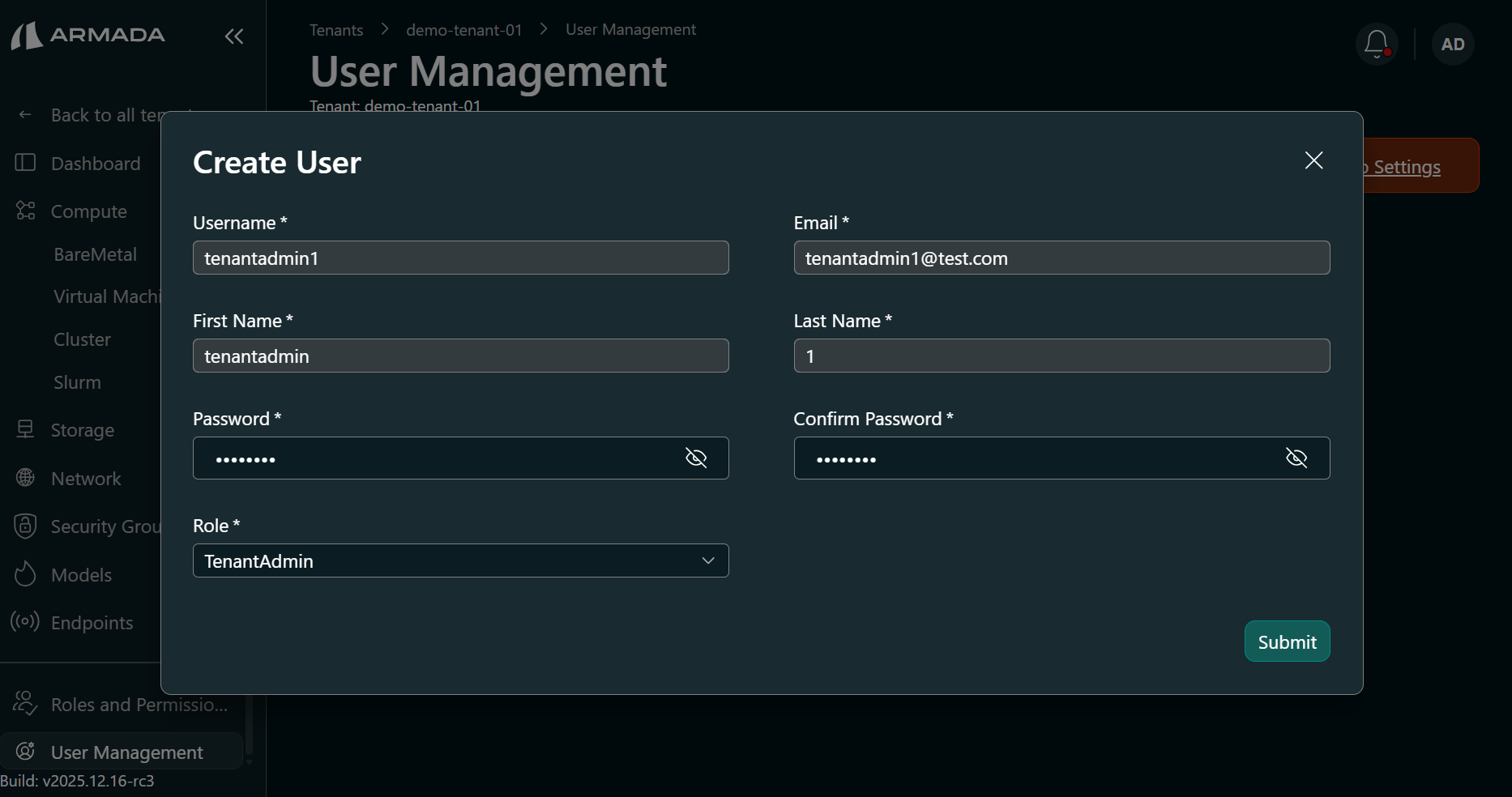Show the Confirm Password text
1512x797 pixels.
1296,458
